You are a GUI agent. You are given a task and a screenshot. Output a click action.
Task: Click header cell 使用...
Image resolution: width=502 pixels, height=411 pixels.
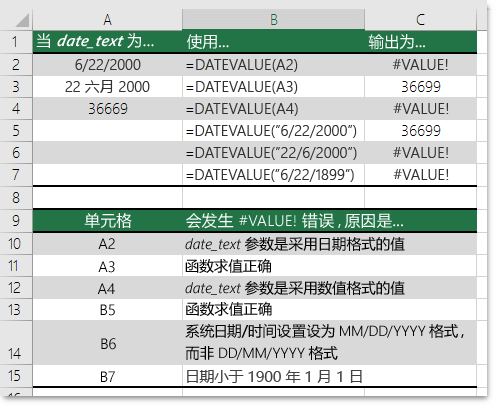click(273, 42)
